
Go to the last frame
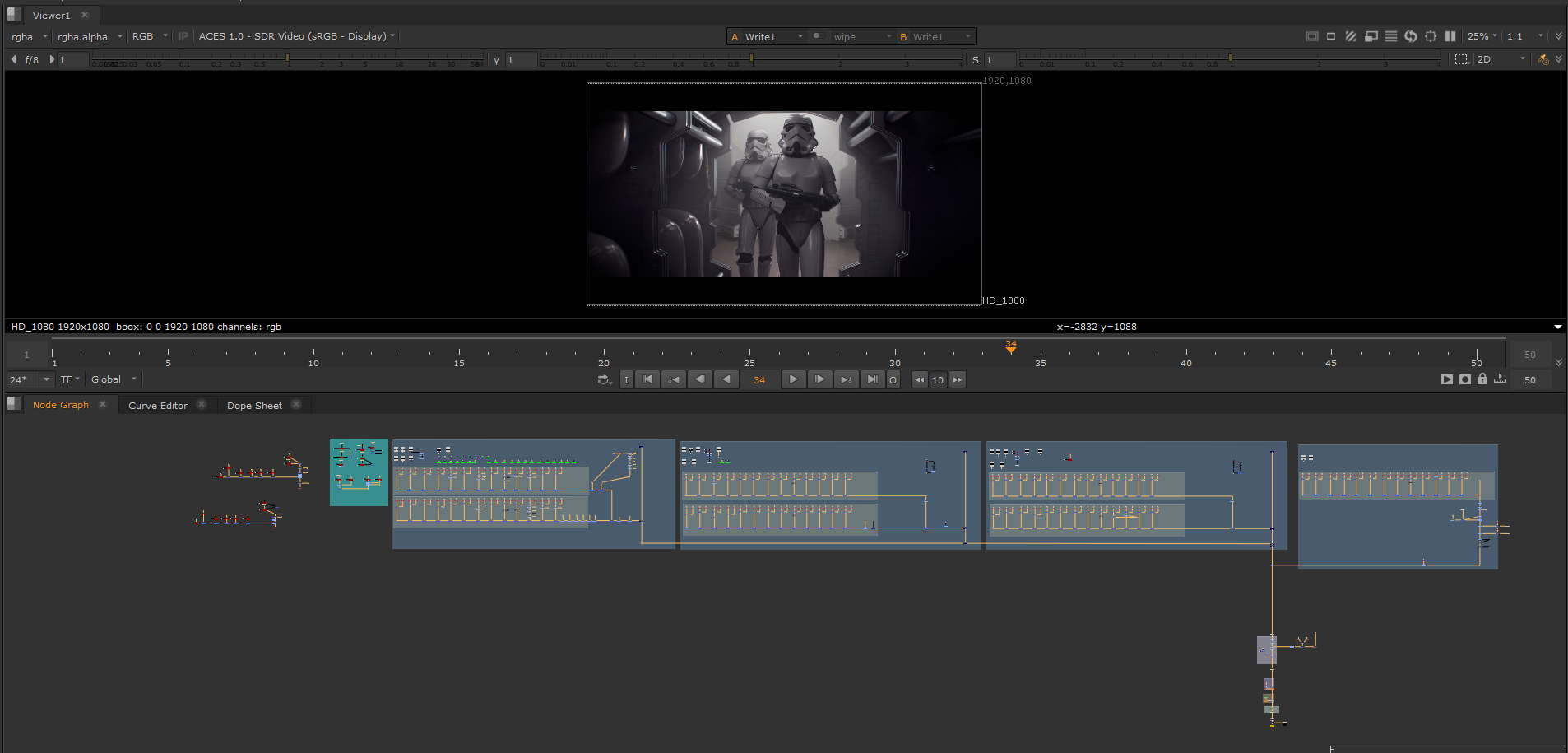pyautogui.click(x=872, y=379)
